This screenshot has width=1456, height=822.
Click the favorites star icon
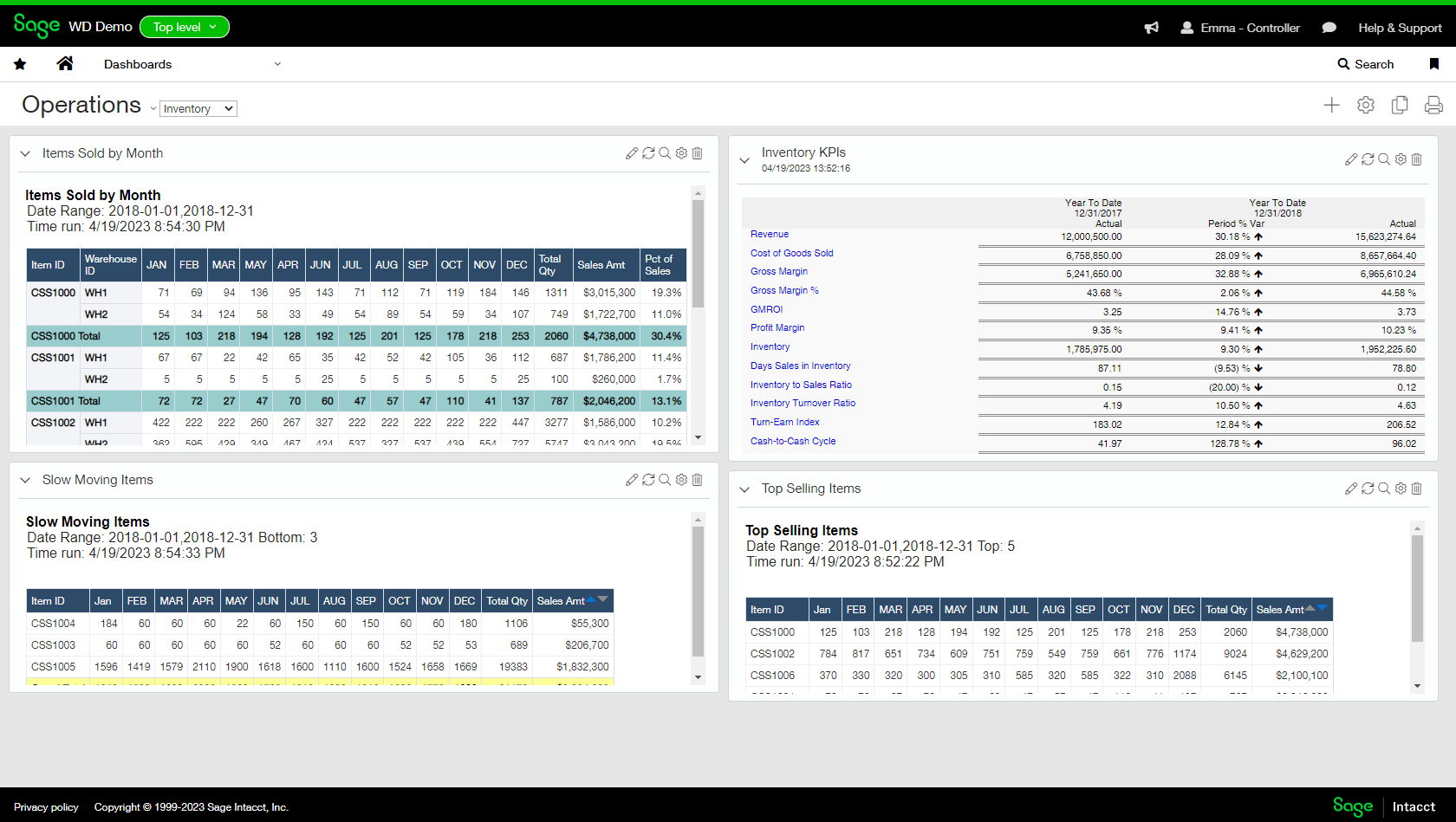(19, 63)
